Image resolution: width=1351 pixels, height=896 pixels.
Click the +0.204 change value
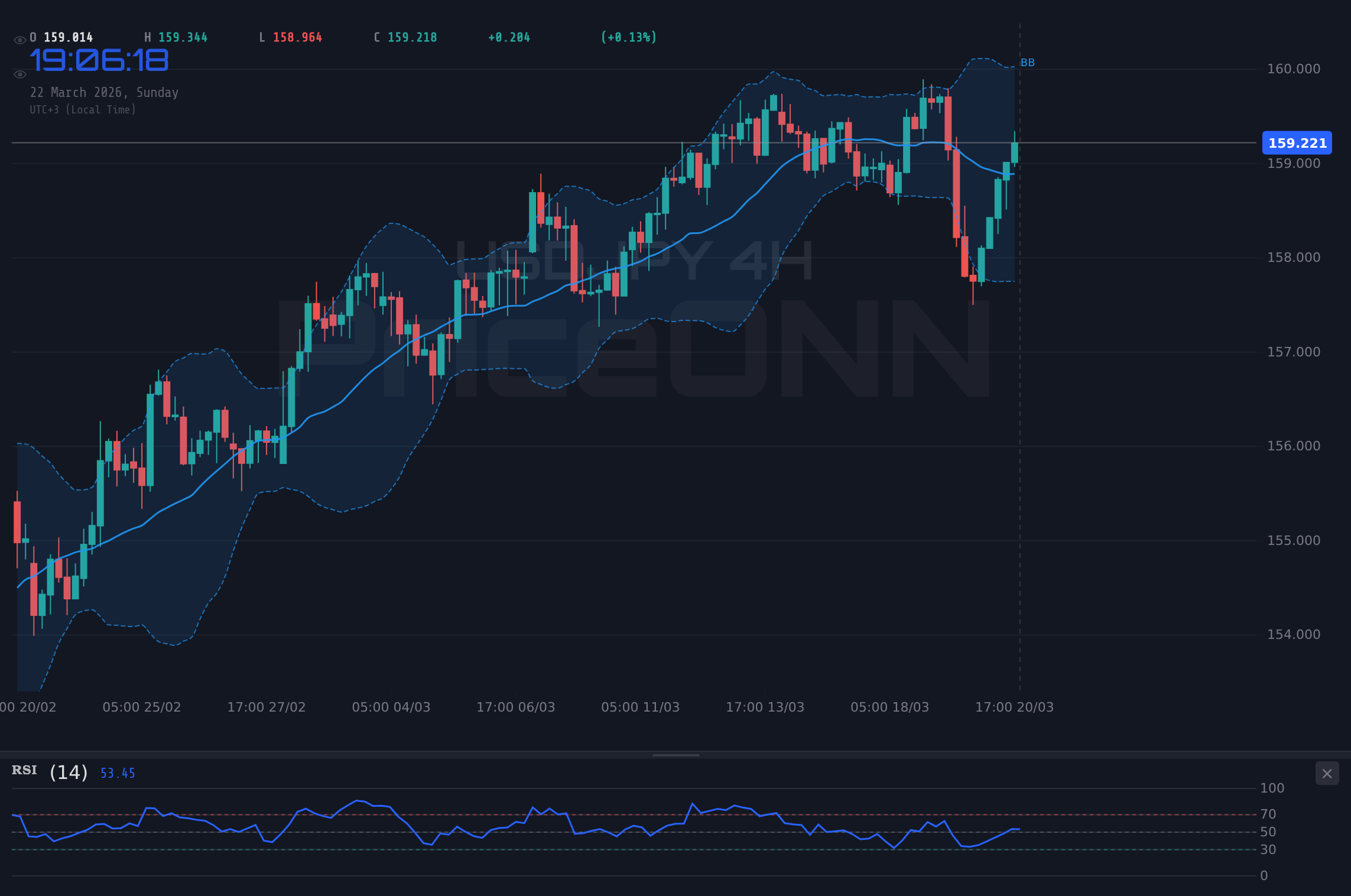[x=509, y=37]
